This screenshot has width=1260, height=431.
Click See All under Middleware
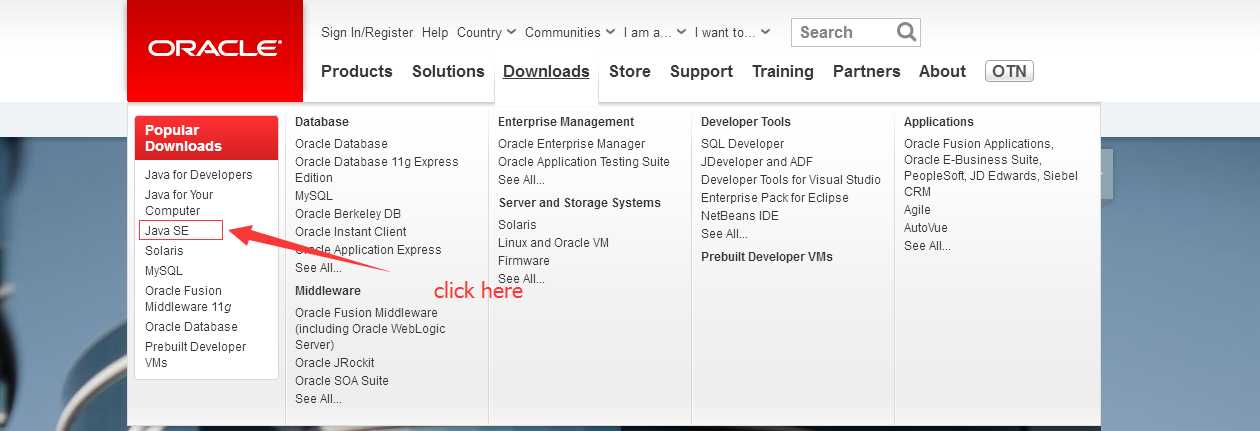pos(318,399)
